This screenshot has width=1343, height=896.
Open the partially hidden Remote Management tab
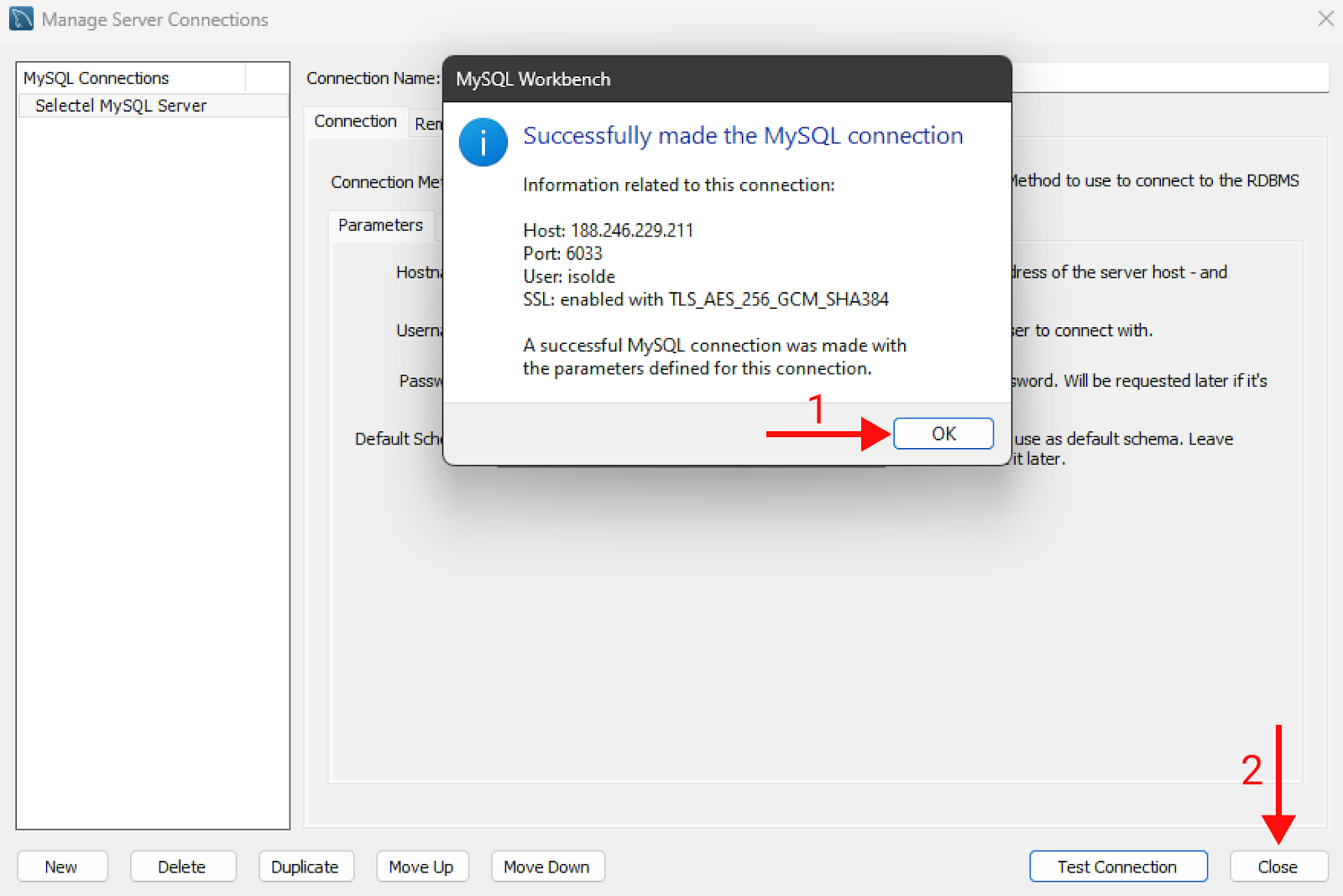tap(427, 124)
